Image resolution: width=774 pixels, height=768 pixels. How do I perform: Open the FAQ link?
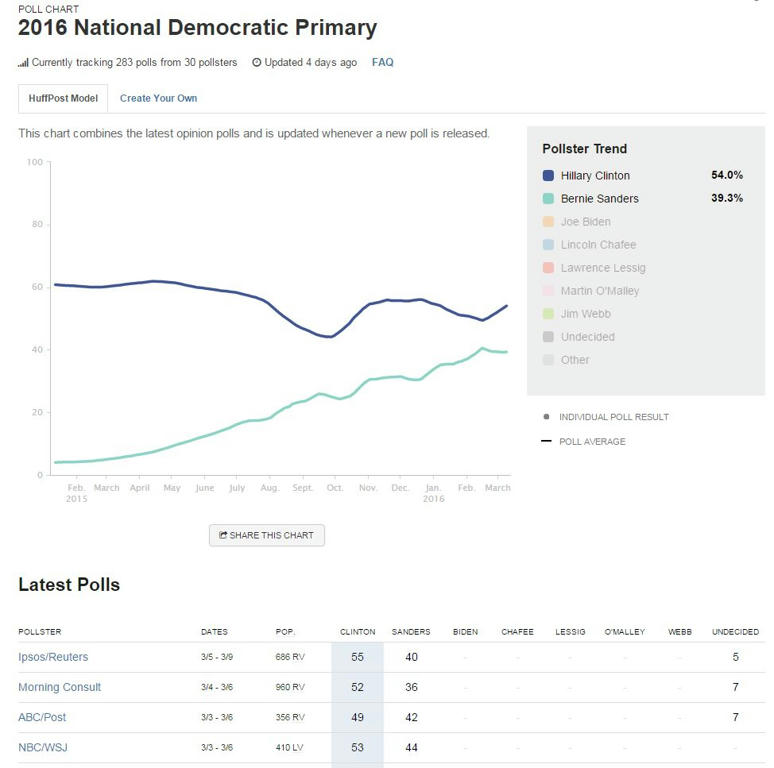click(x=382, y=62)
